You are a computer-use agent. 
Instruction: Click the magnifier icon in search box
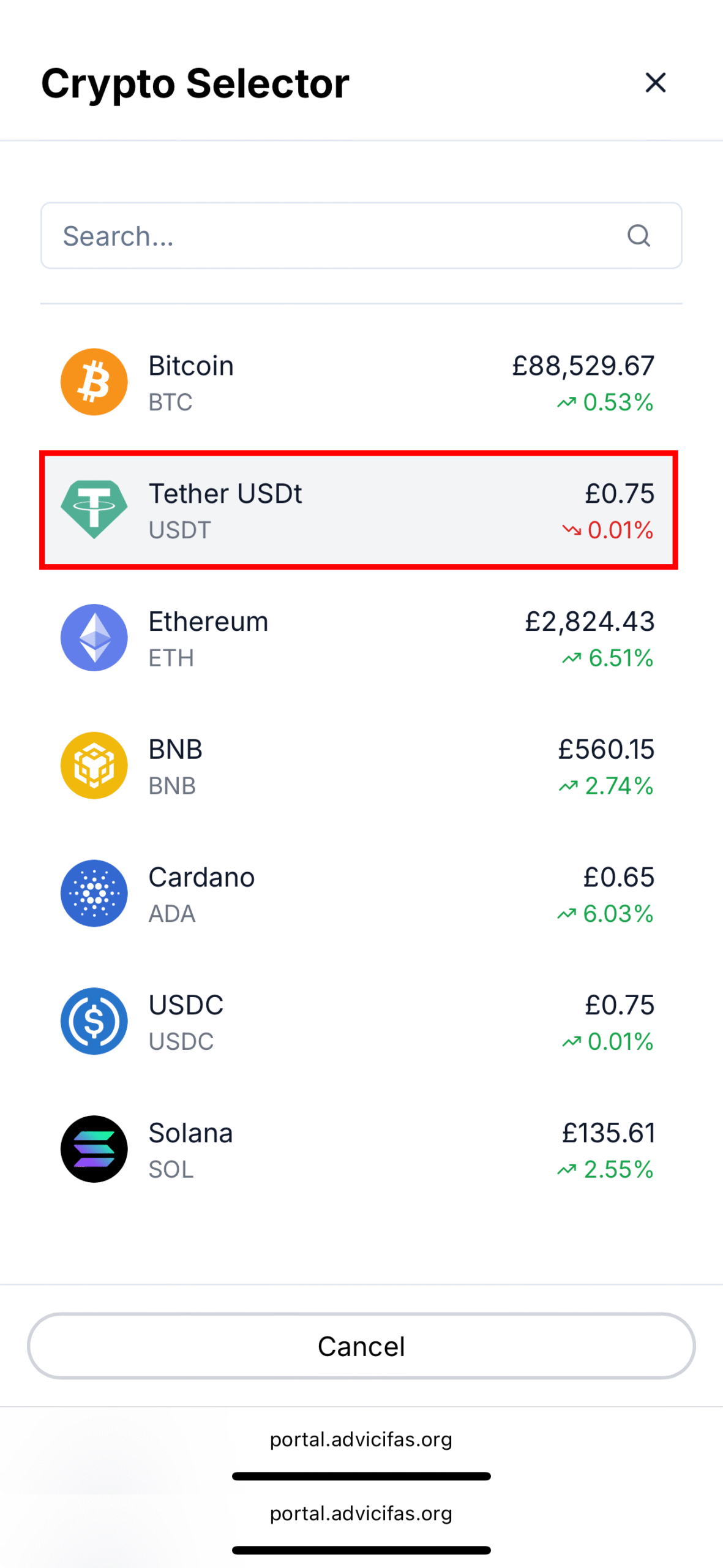tap(638, 236)
